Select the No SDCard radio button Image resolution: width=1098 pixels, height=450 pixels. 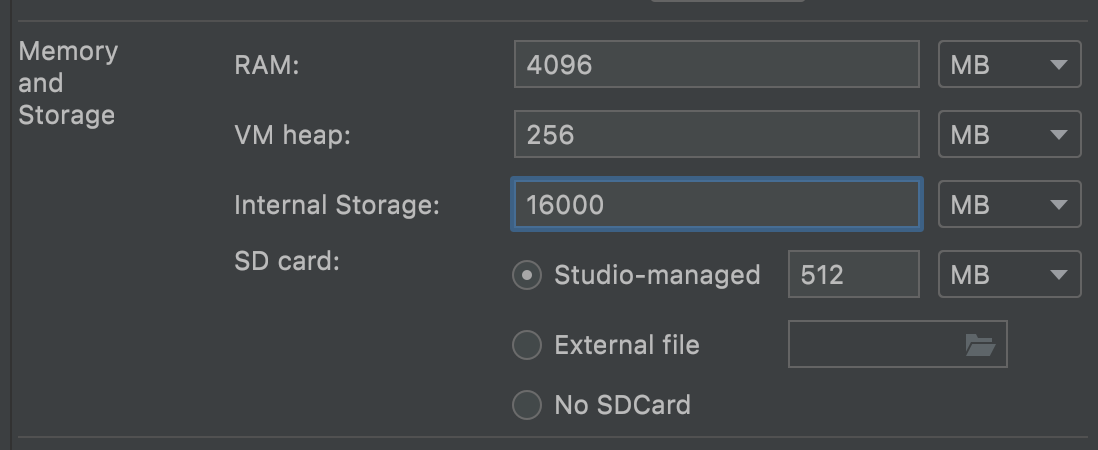coord(527,405)
